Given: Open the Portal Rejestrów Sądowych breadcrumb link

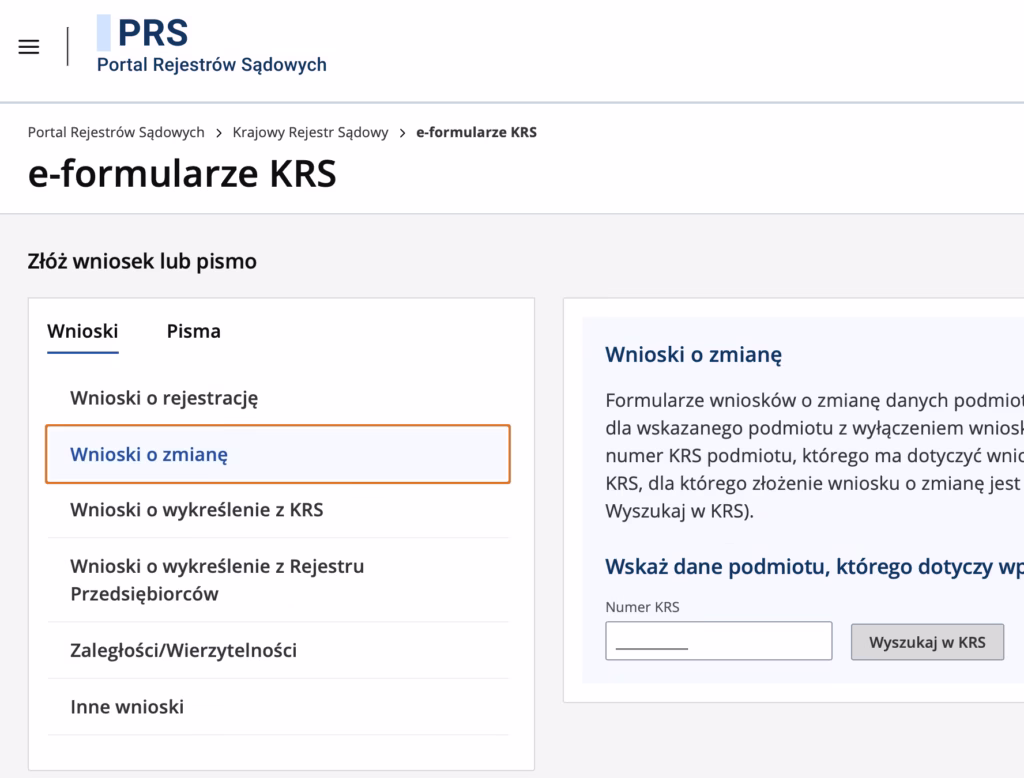Looking at the screenshot, I should [x=116, y=132].
